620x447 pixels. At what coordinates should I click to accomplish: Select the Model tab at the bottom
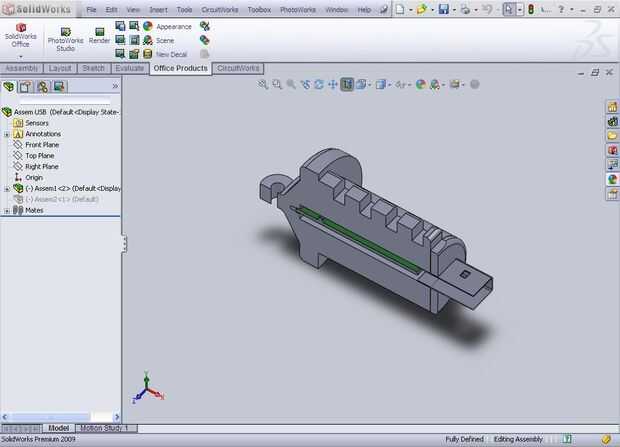coord(59,428)
